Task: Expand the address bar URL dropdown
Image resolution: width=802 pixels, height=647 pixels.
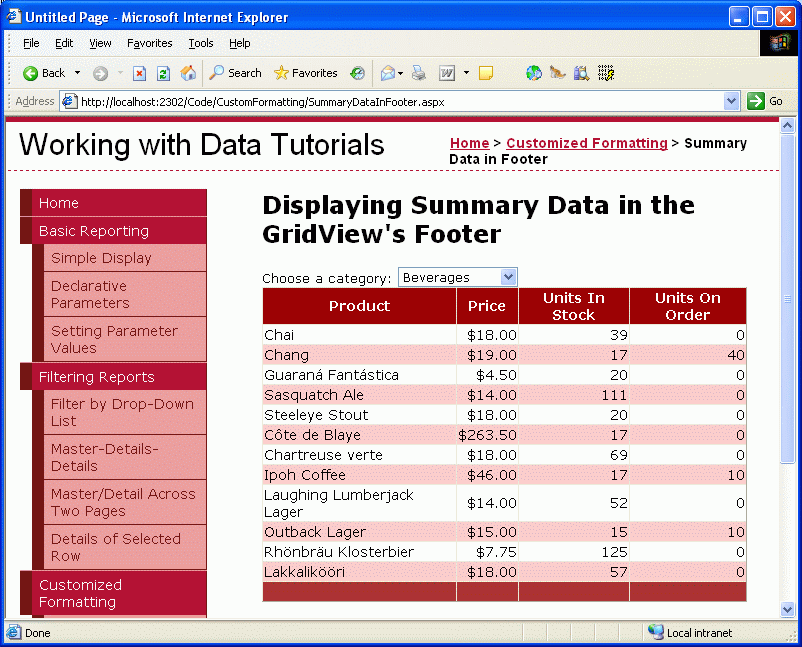Action: click(x=731, y=101)
